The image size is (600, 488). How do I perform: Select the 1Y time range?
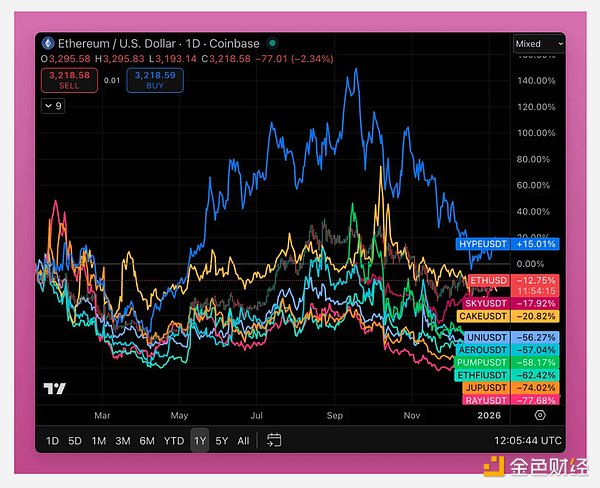[200, 441]
